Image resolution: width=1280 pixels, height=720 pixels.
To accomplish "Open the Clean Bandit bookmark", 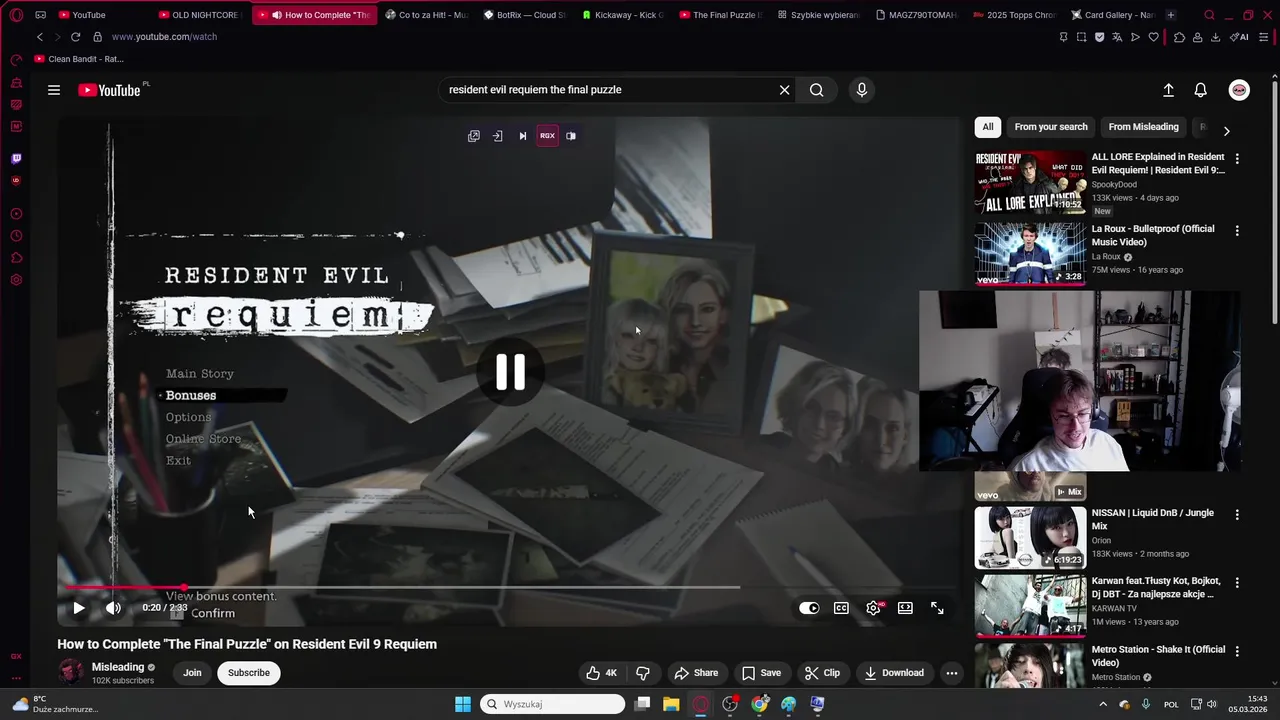I will click(79, 59).
